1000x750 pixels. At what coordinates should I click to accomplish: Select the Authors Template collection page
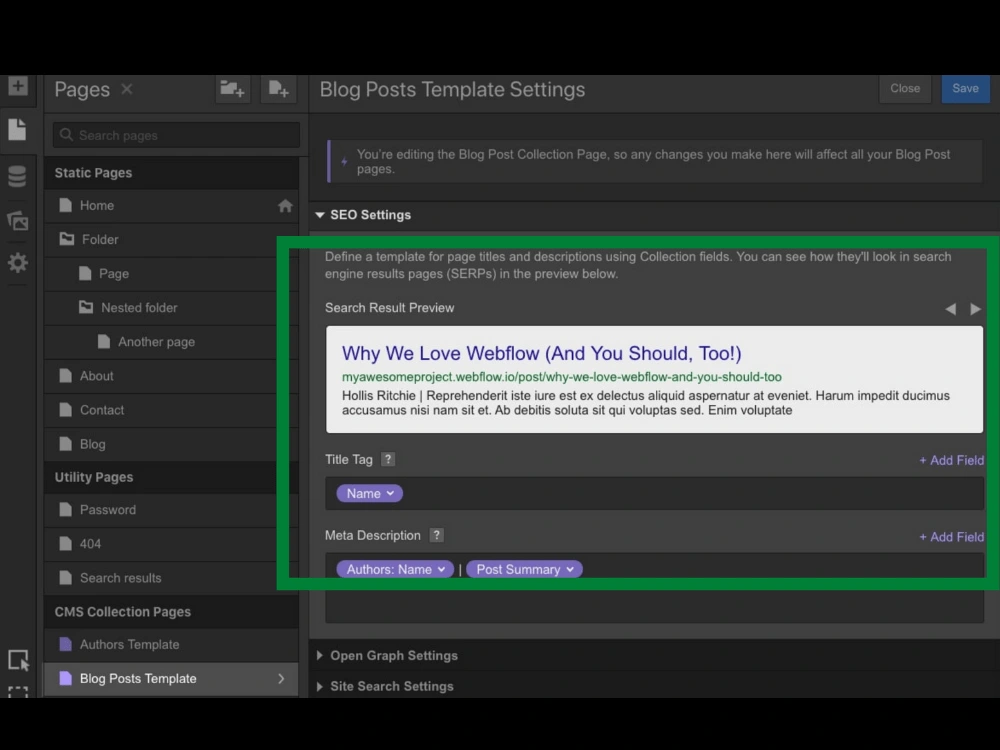(171, 645)
